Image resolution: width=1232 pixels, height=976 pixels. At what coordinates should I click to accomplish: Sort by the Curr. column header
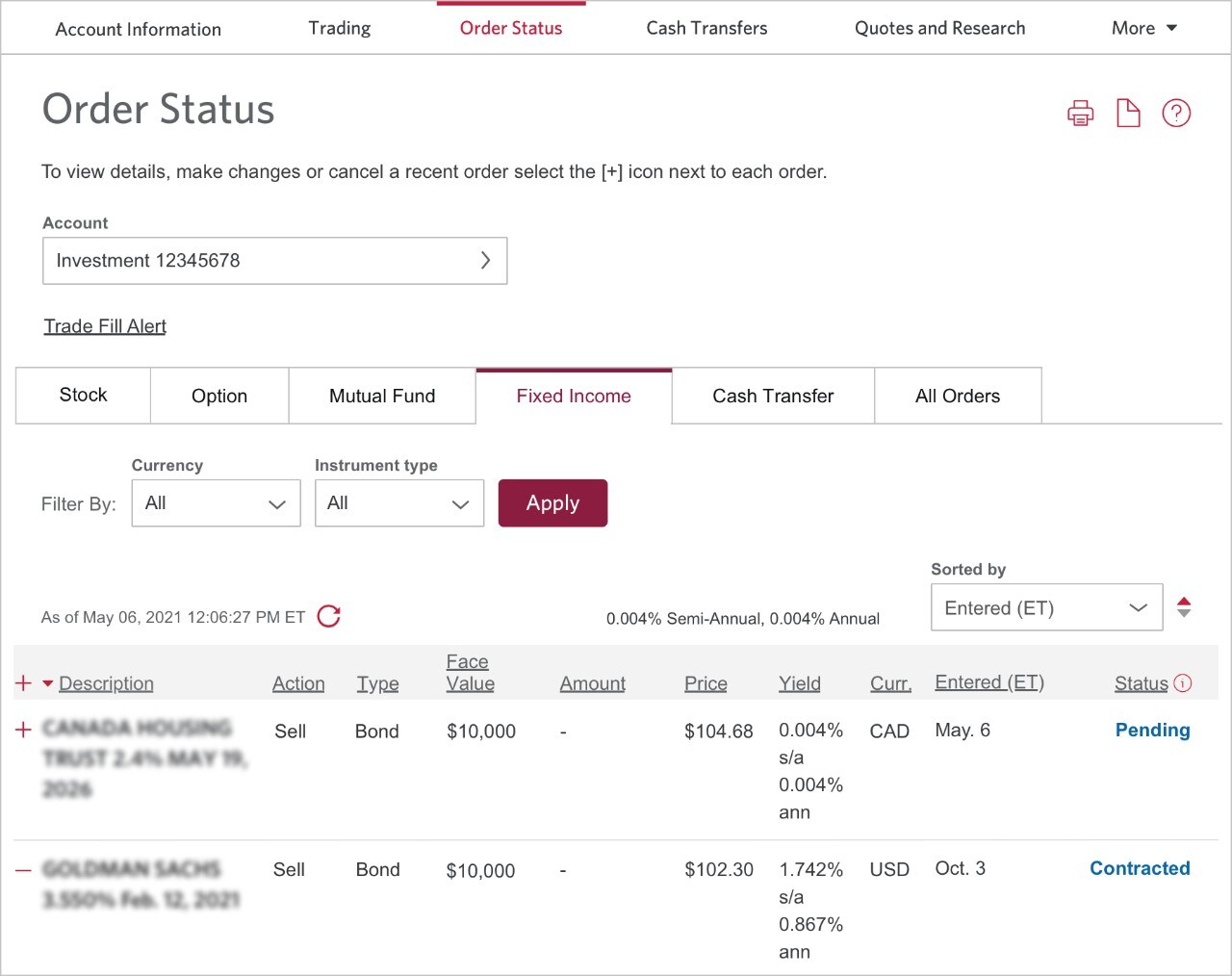click(890, 683)
